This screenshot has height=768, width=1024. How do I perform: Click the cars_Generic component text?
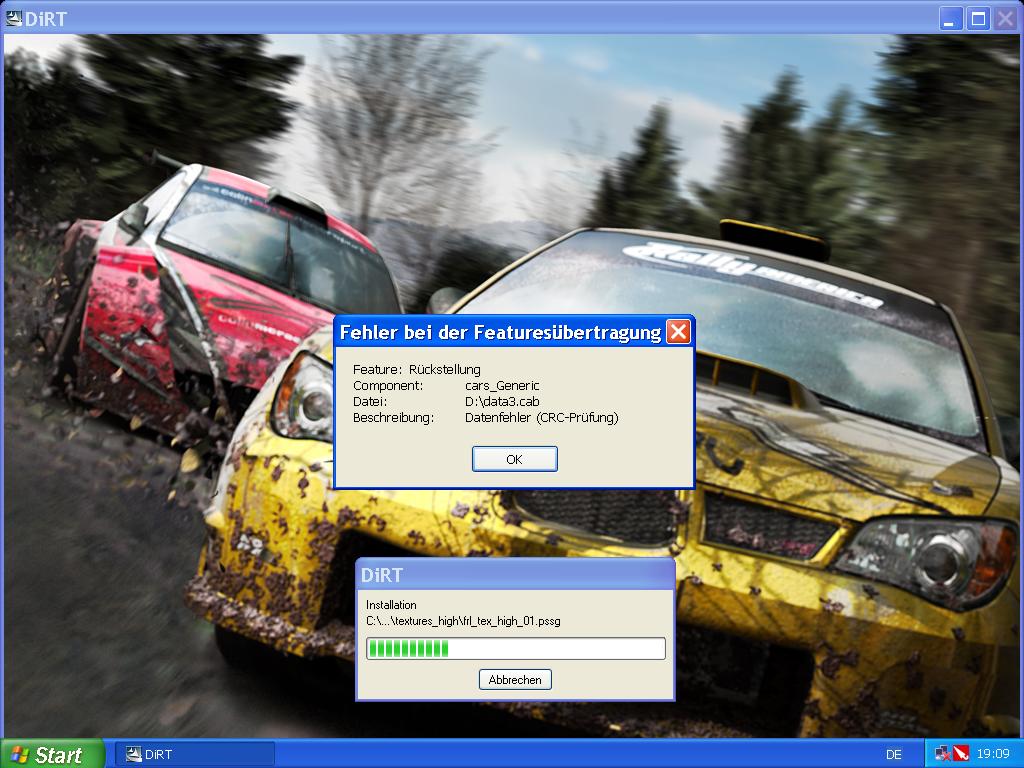pos(502,386)
